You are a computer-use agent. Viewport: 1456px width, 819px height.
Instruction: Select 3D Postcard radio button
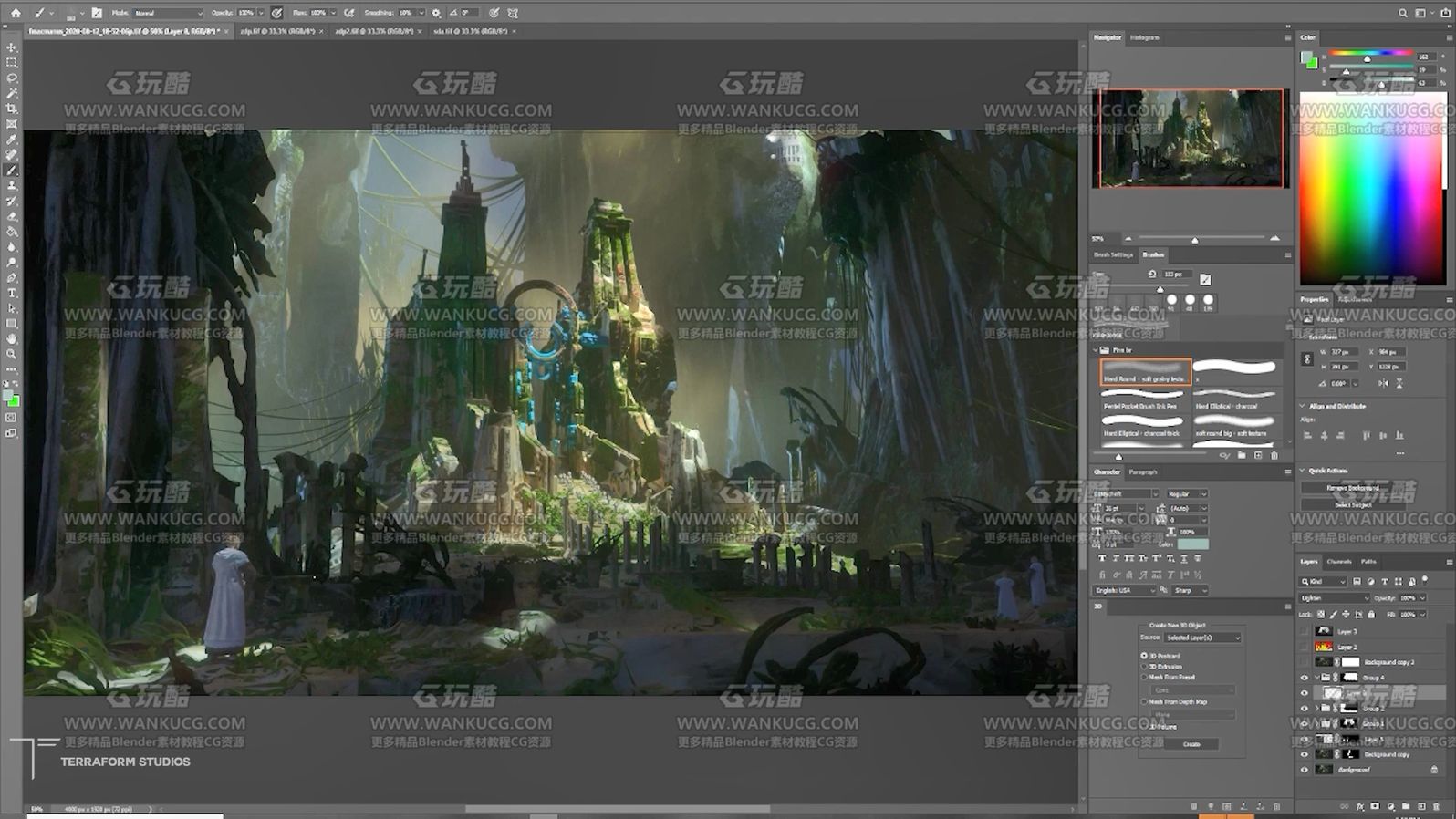(1144, 656)
